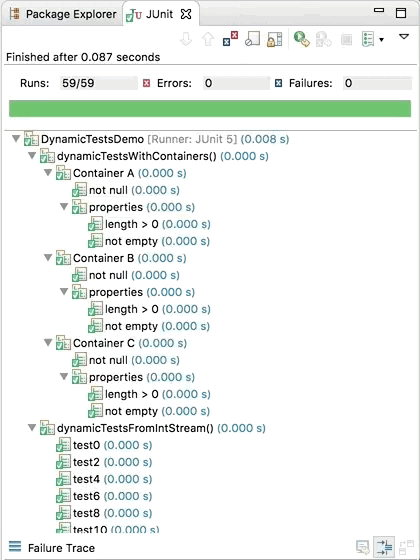Select 'not empty' under Container A
Screen dimensions: 420x560
149,241
